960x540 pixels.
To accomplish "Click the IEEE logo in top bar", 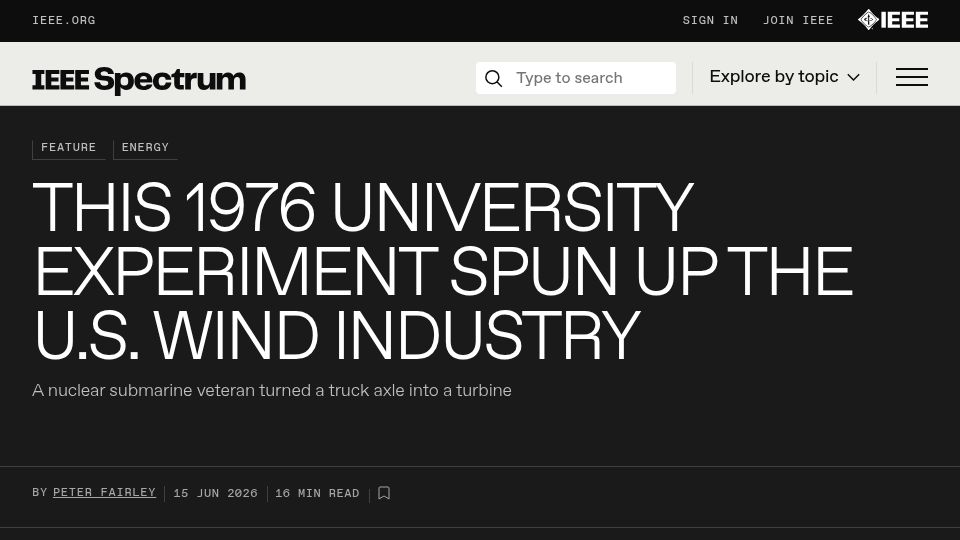I will [893, 20].
